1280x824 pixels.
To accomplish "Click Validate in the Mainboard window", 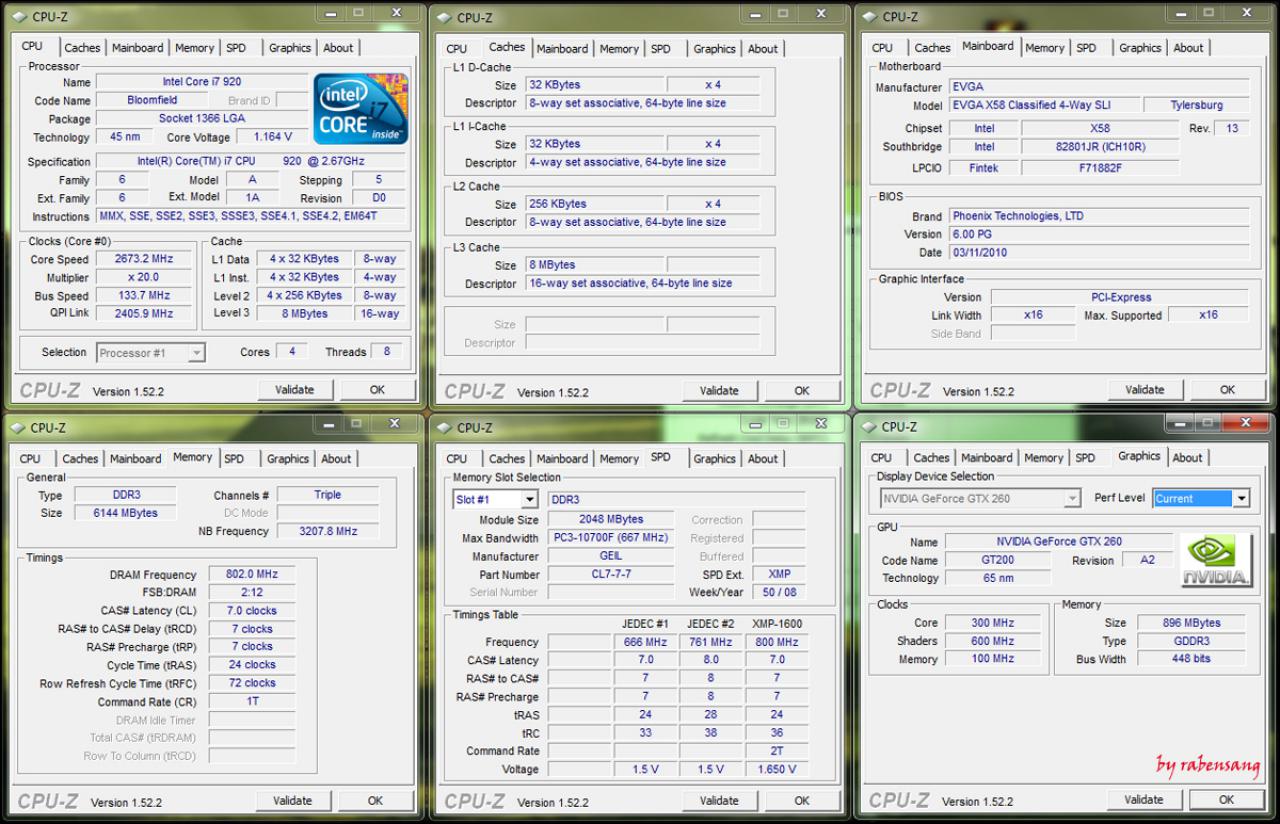I will (x=1144, y=390).
